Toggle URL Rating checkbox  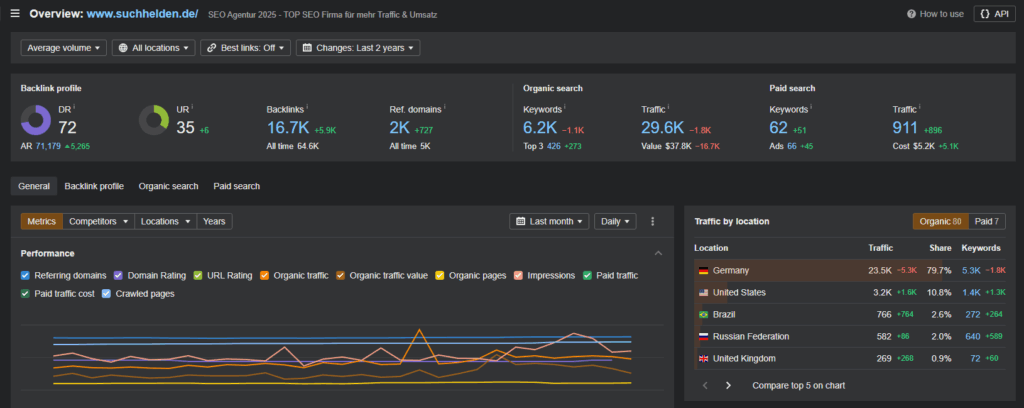coord(198,275)
